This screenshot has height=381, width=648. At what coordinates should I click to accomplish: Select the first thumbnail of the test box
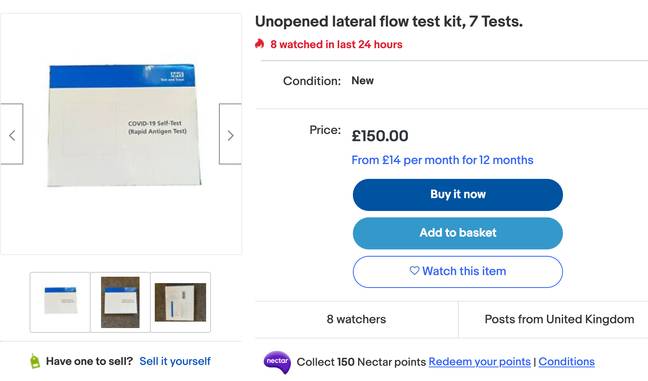tap(60, 302)
